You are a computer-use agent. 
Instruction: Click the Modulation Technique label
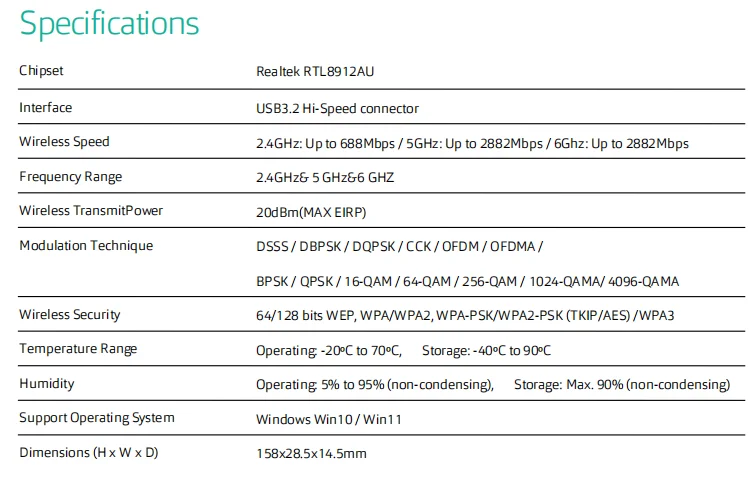86,246
